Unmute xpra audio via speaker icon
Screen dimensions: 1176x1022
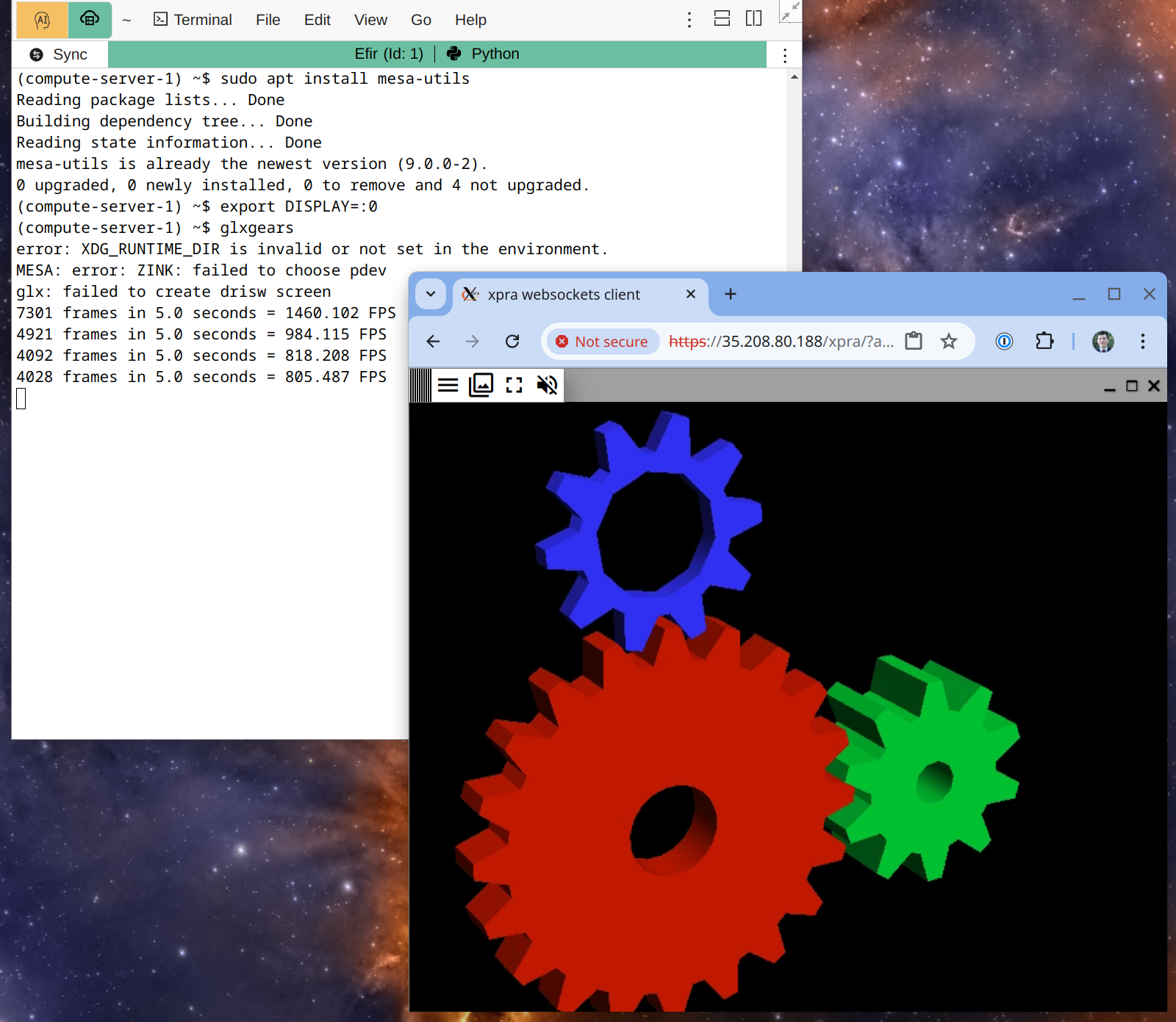(547, 385)
